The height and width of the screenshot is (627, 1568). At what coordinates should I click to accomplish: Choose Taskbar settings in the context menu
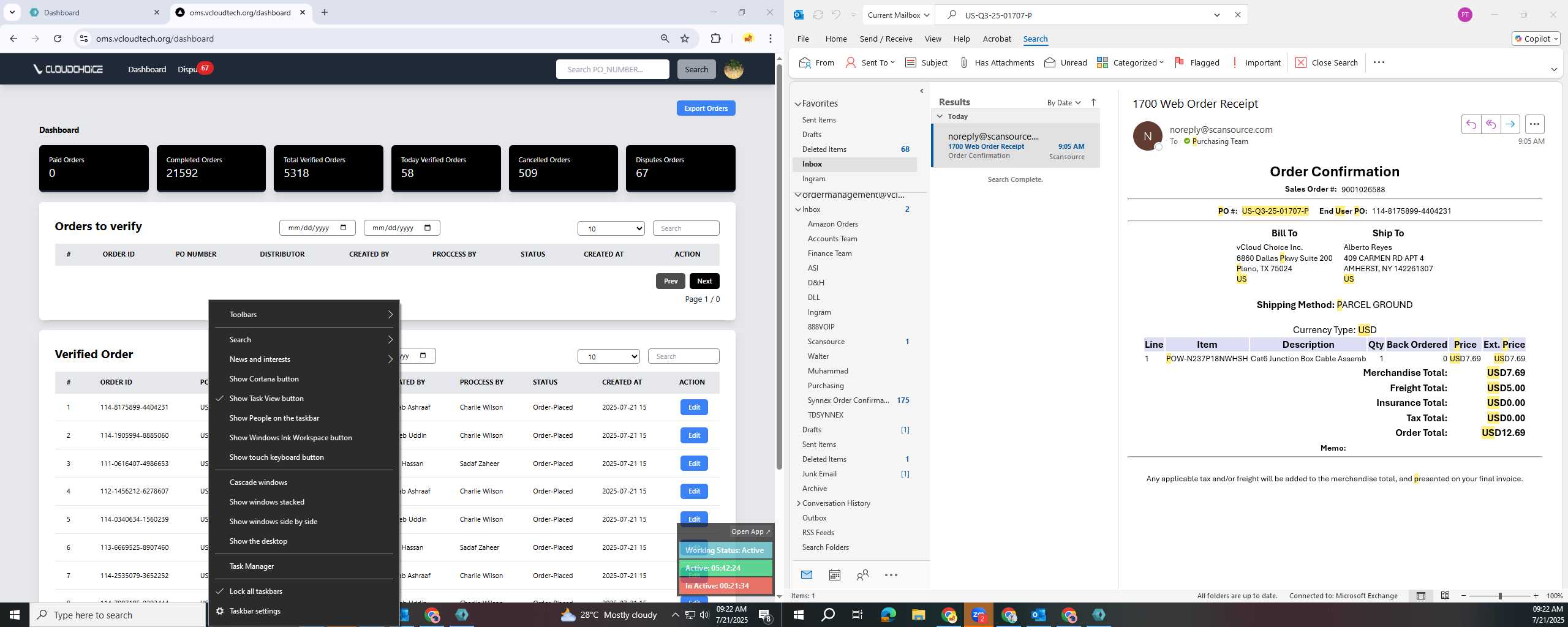(x=304, y=610)
